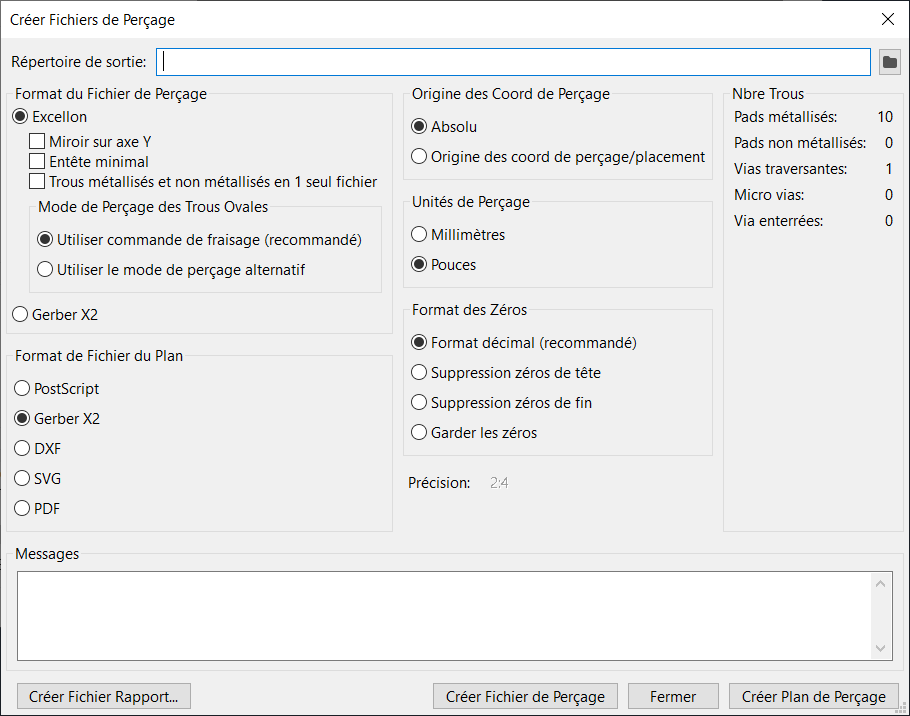The image size is (910, 716).
Task: Select Garder les zéros option
Action: [420, 433]
